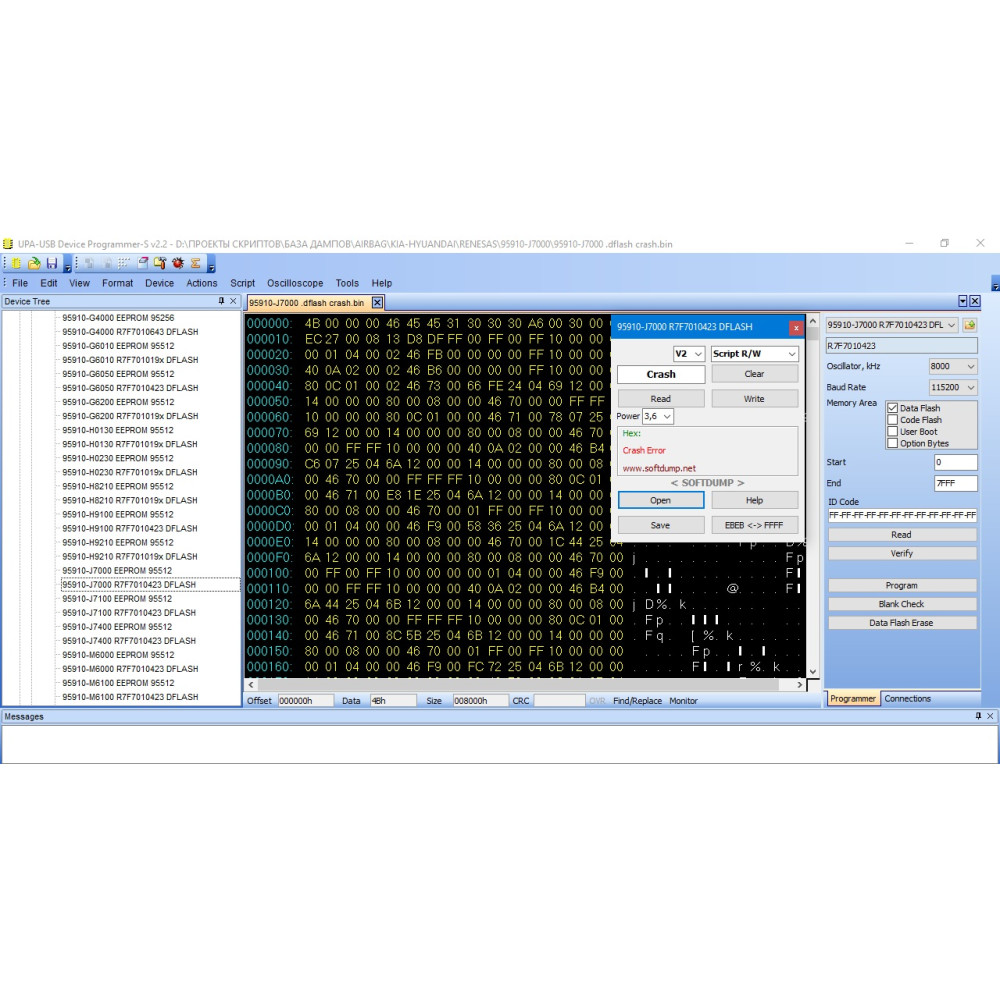Click the red bug debug icon
1000x1000 pixels.
click(178, 263)
